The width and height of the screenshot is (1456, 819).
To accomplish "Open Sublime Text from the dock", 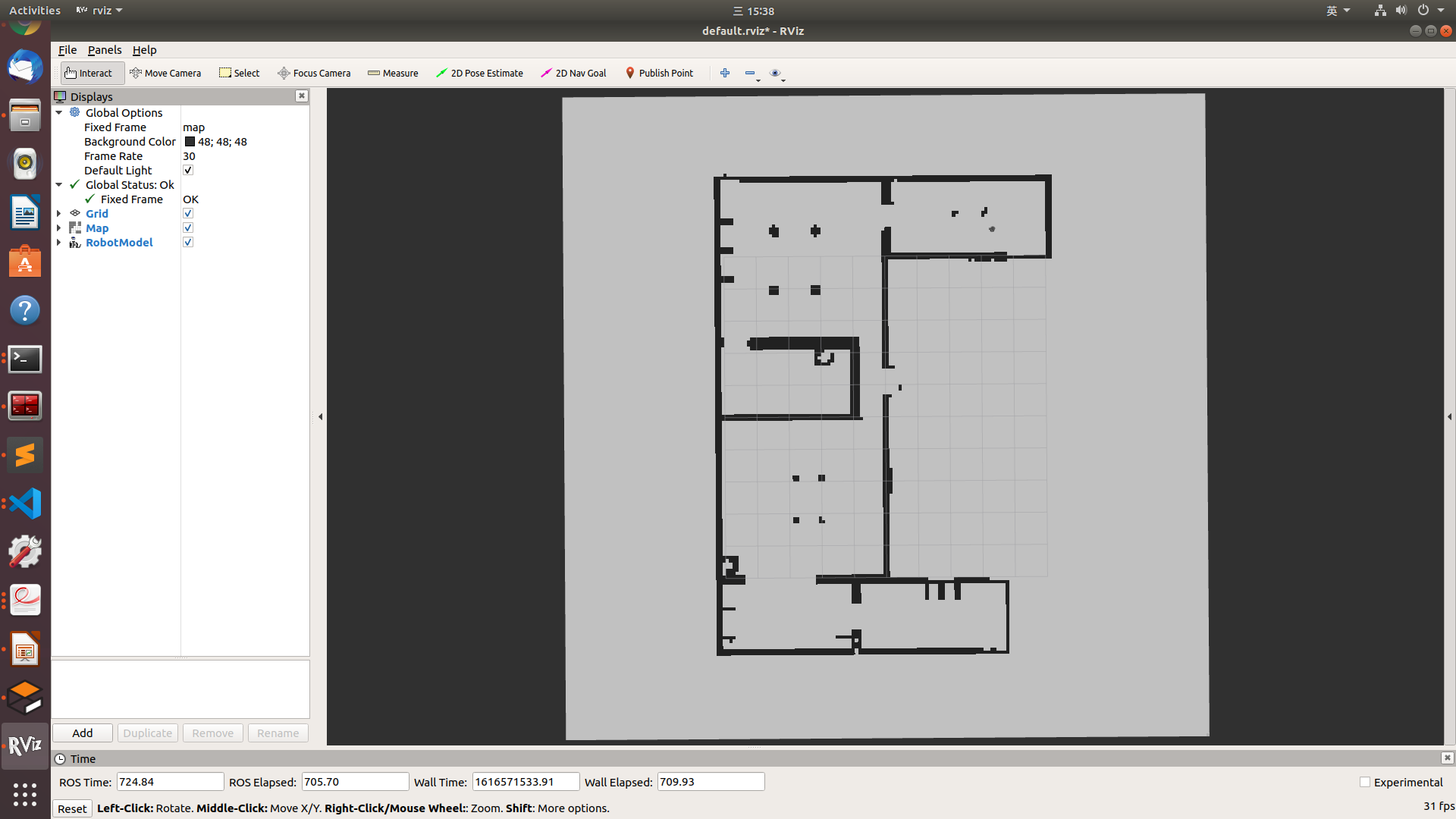I will click(x=25, y=455).
